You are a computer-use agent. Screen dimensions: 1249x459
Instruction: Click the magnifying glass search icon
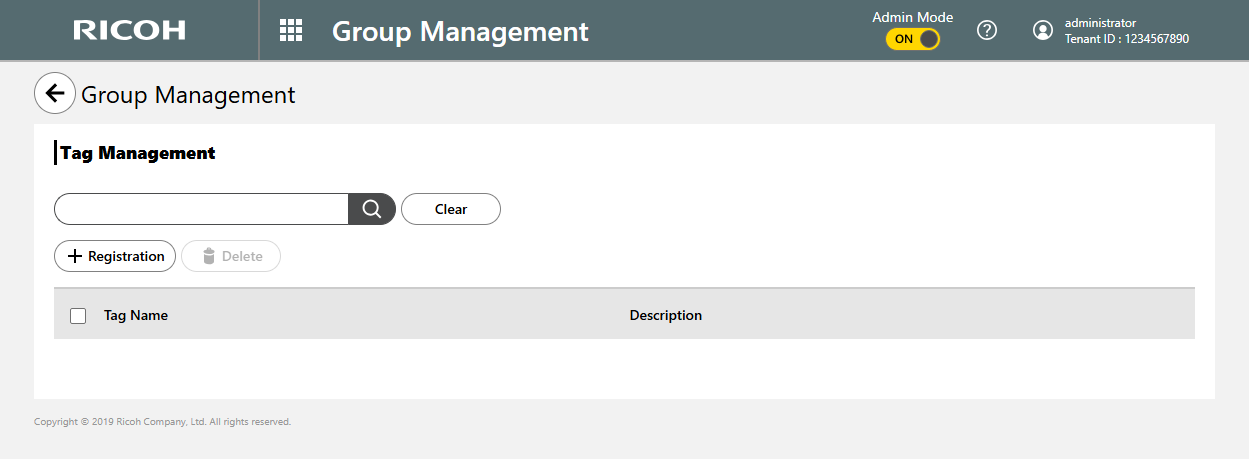(x=372, y=209)
